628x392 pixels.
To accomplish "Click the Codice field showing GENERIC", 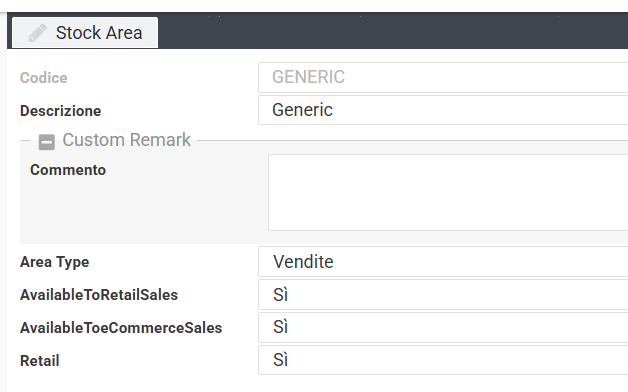I will [443, 77].
